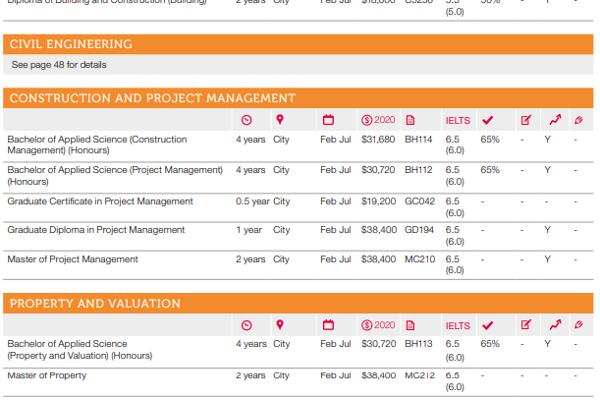Click the clock icon in Property and Valuation header
Viewport: 600px width, 400px height.
(x=247, y=325)
